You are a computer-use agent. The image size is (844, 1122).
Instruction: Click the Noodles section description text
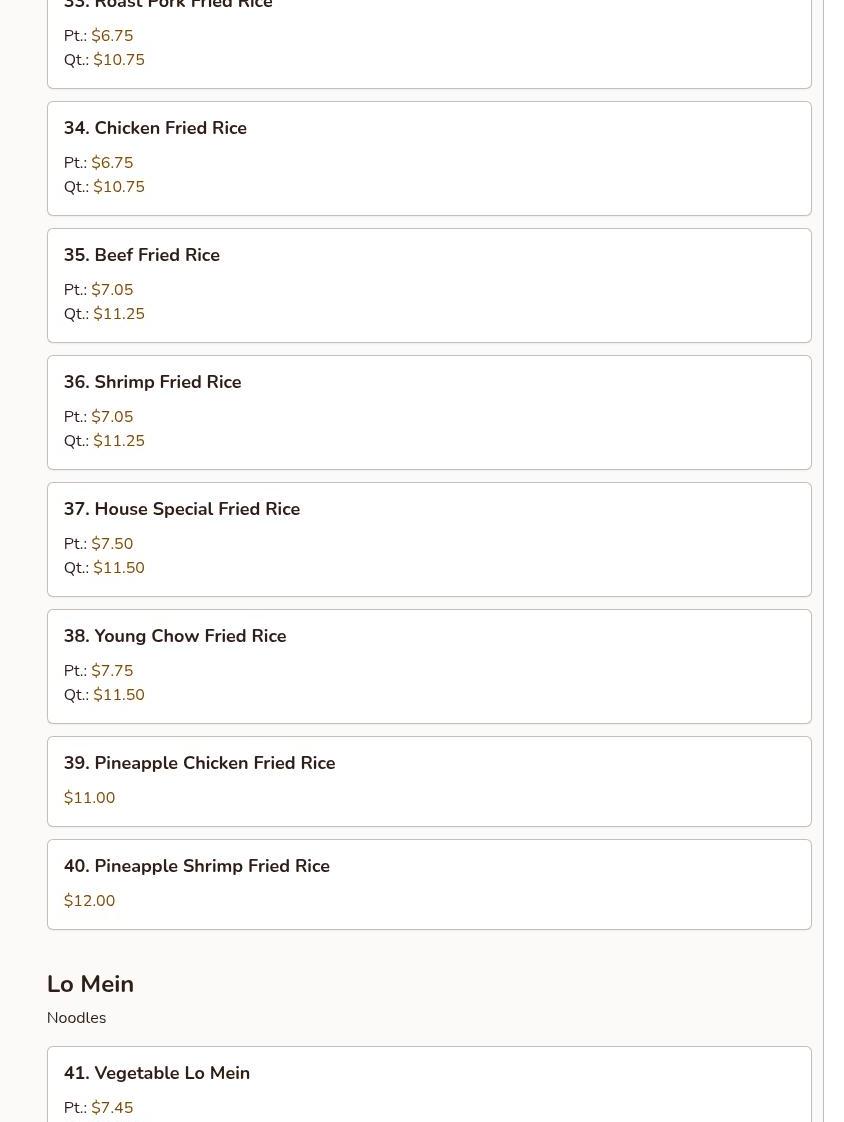tap(76, 1018)
